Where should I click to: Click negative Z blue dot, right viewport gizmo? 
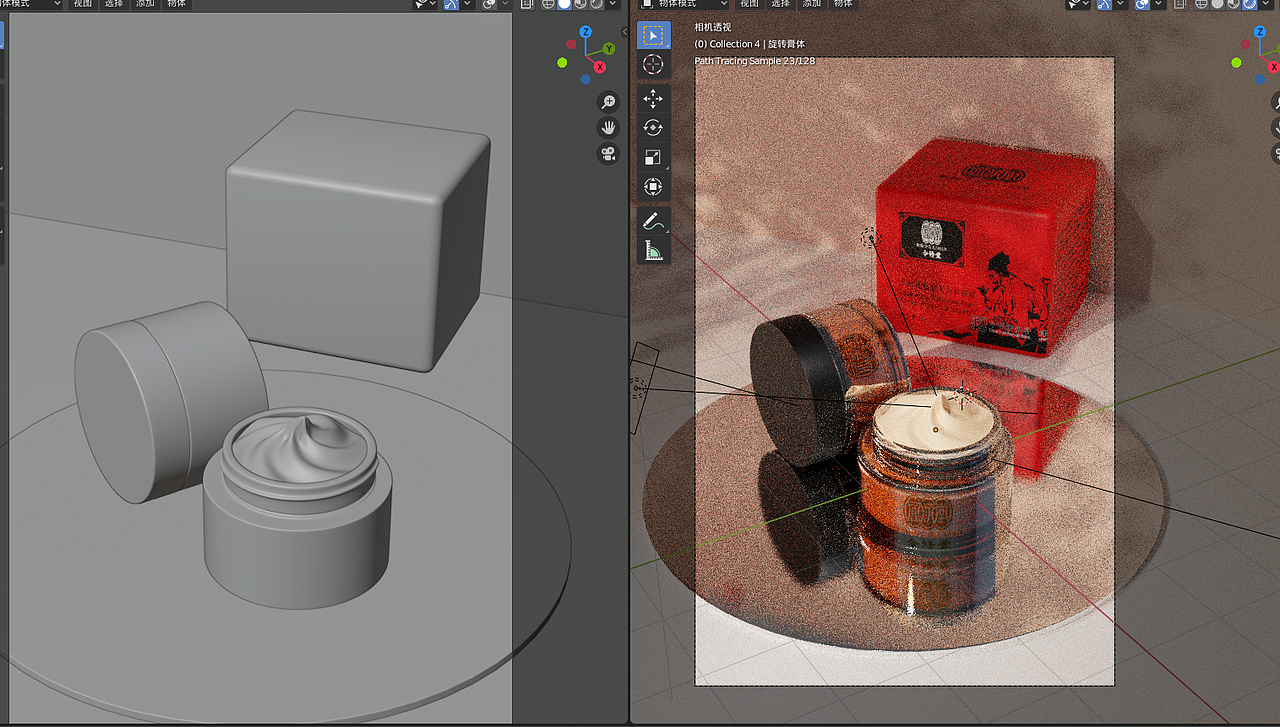[1260, 78]
